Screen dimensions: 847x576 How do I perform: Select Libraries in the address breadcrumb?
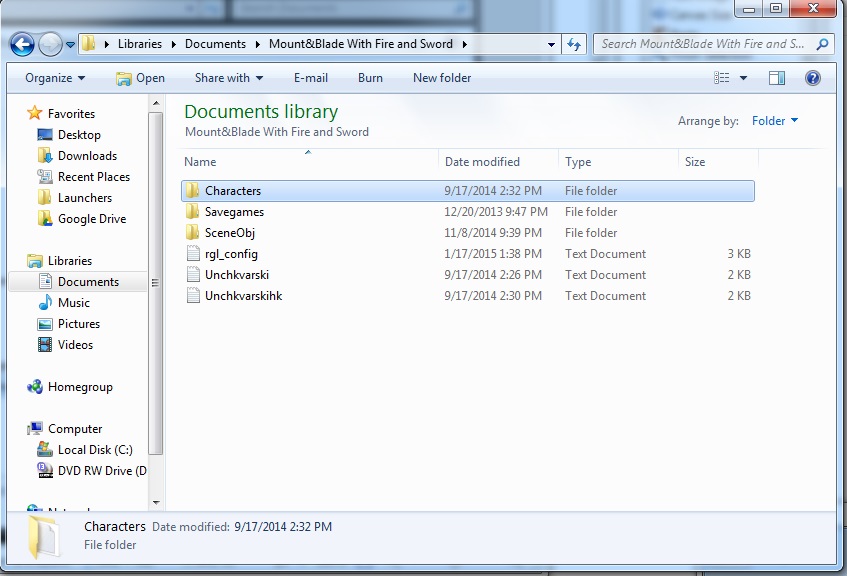pos(140,44)
